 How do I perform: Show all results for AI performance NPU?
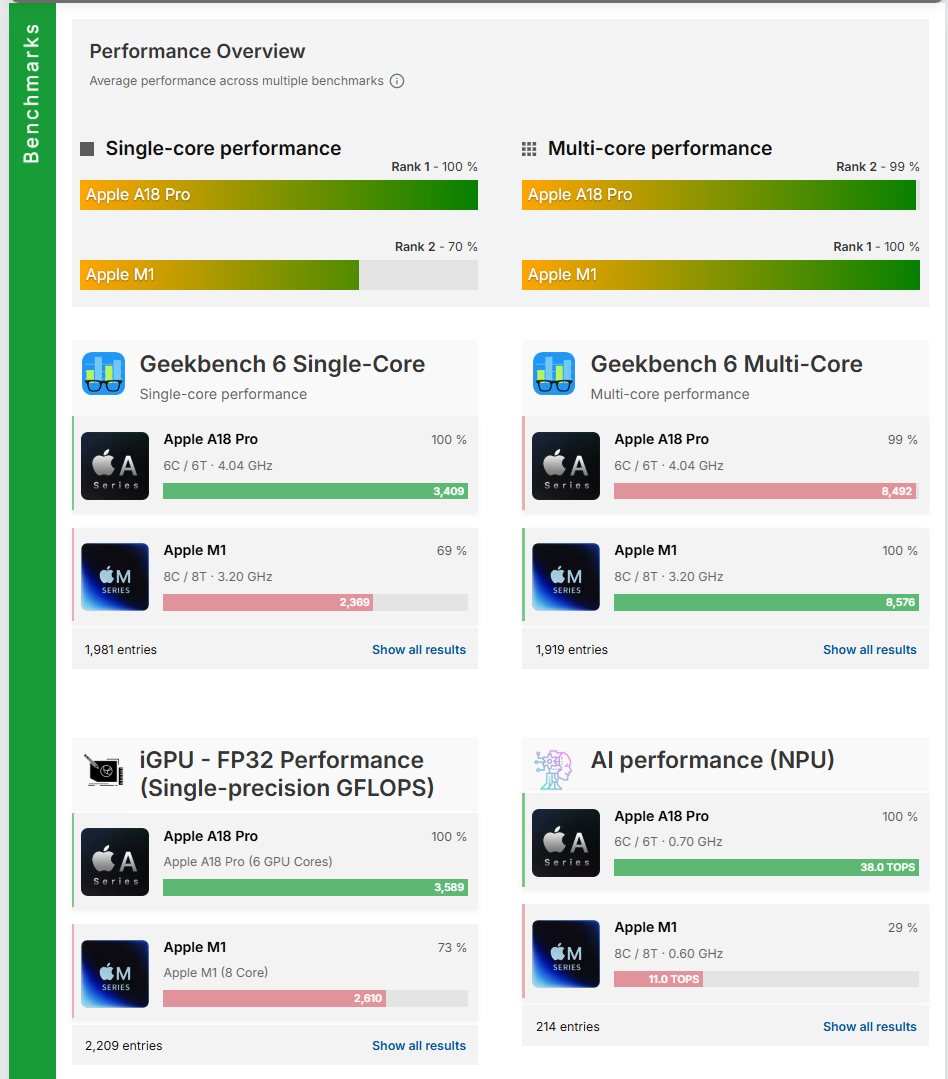(x=870, y=1027)
